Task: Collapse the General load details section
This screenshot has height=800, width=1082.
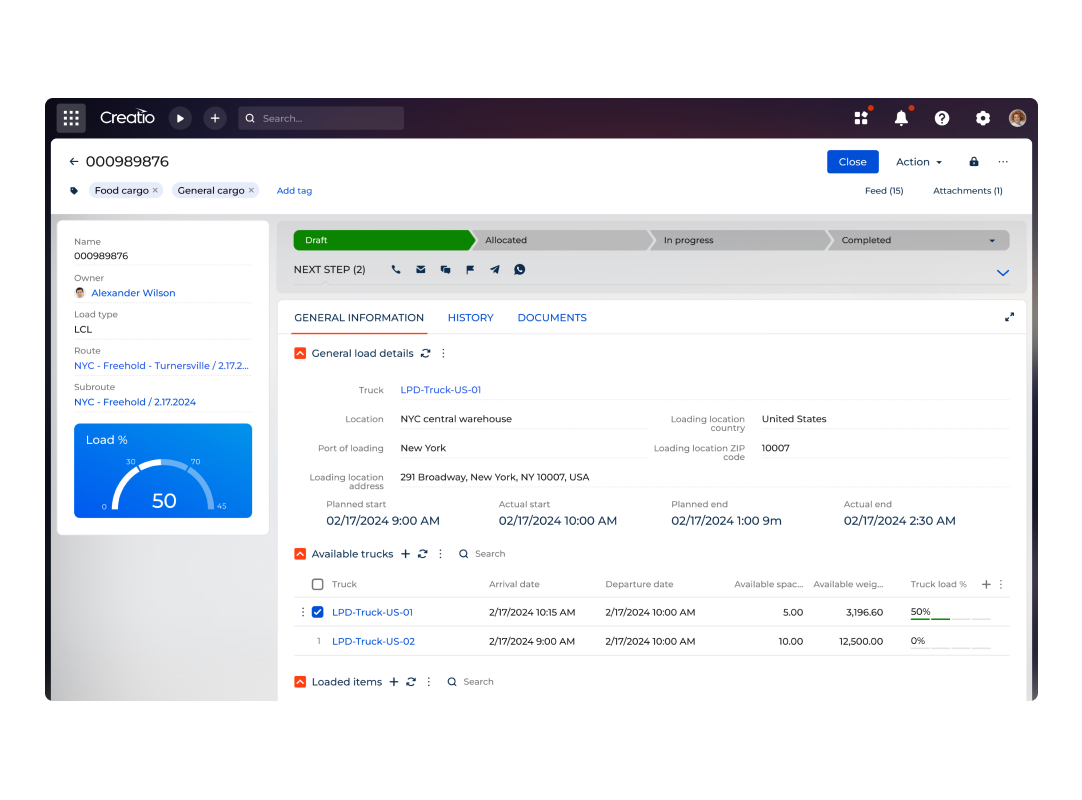Action: pos(300,353)
